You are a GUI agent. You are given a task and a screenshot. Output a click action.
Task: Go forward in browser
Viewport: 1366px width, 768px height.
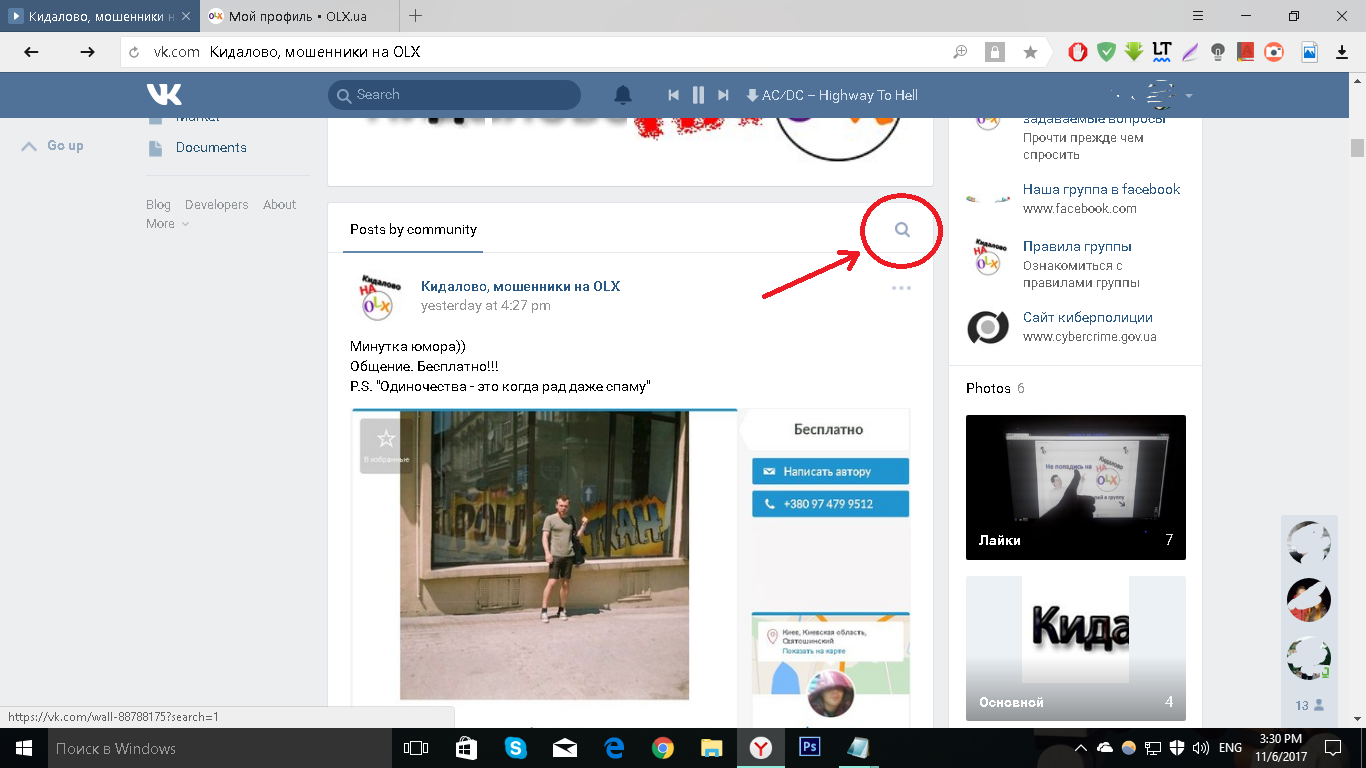tap(87, 52)
